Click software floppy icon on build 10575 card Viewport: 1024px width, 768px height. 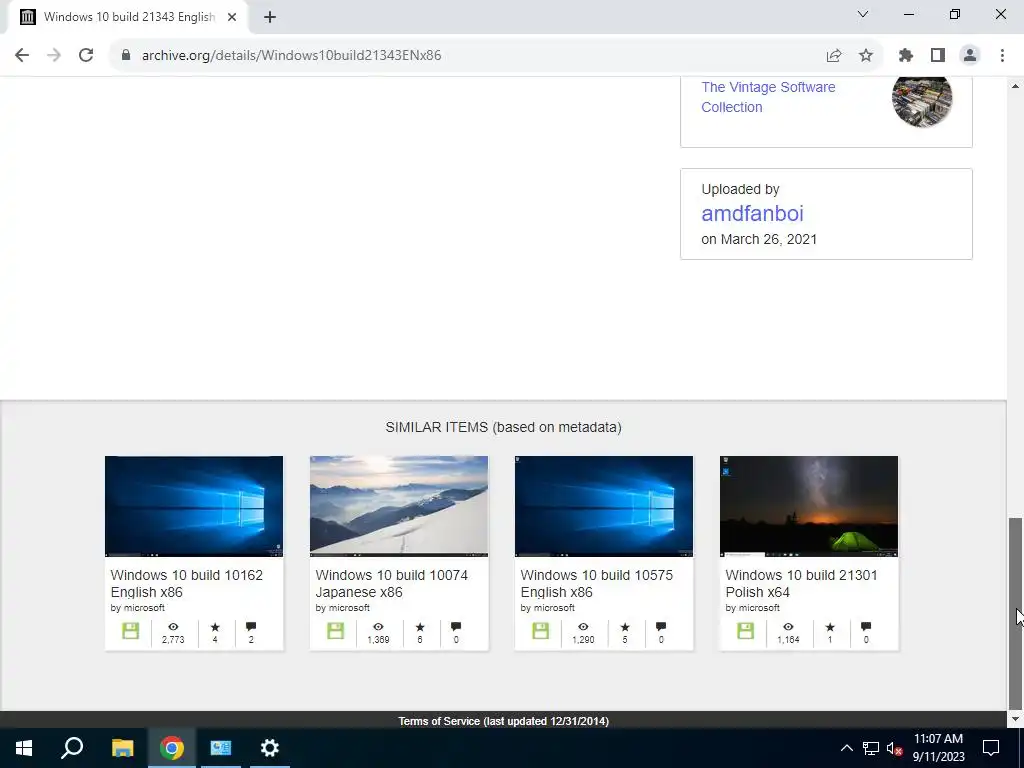pos(541,630)
